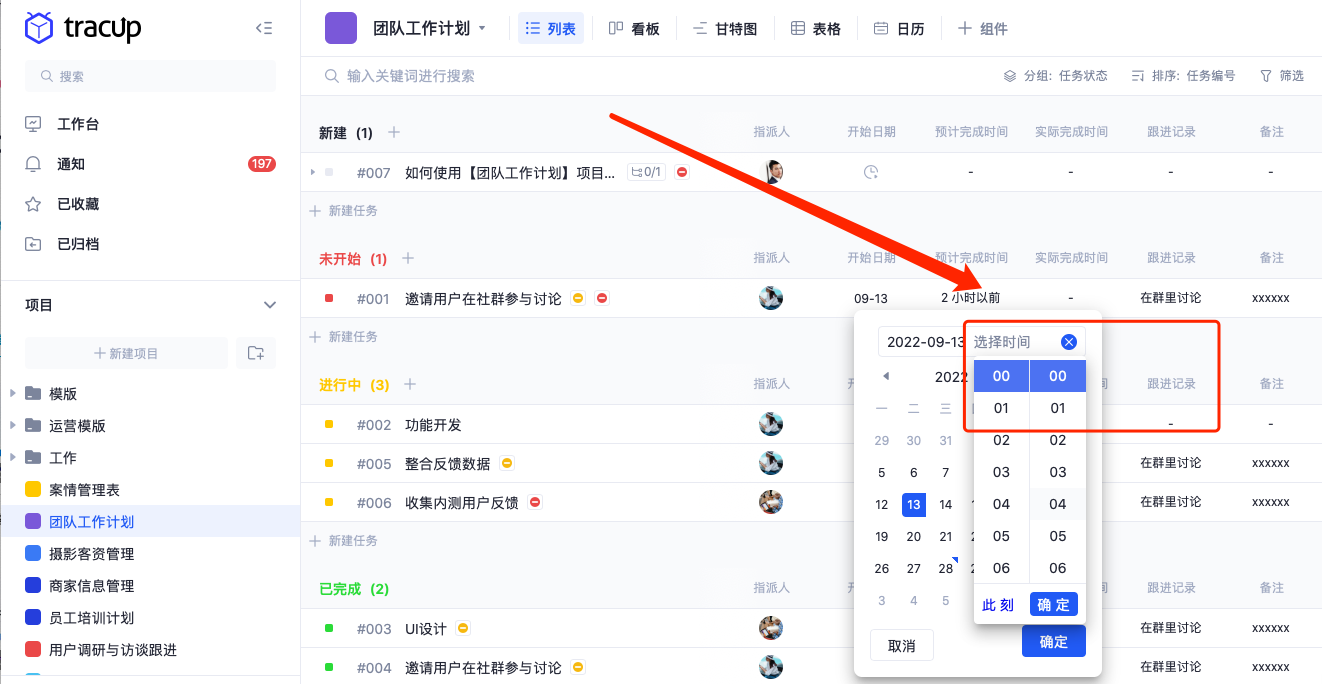Open the 通知 notifications bell
Image resolution: width=1322 pixels, height=684 pixels.
coord(34,164)
